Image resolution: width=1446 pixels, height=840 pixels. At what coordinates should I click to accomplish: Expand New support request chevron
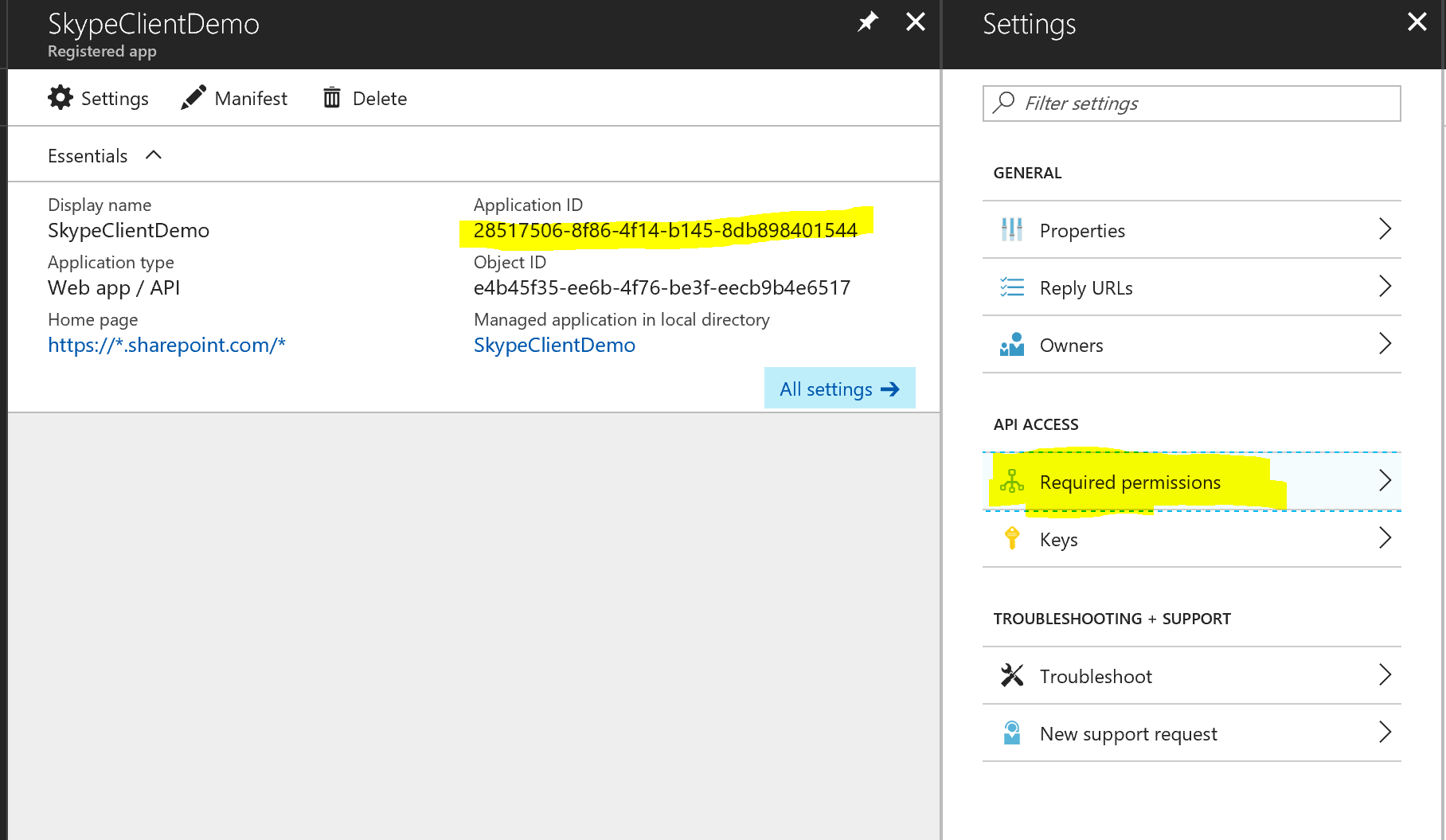1385,733
